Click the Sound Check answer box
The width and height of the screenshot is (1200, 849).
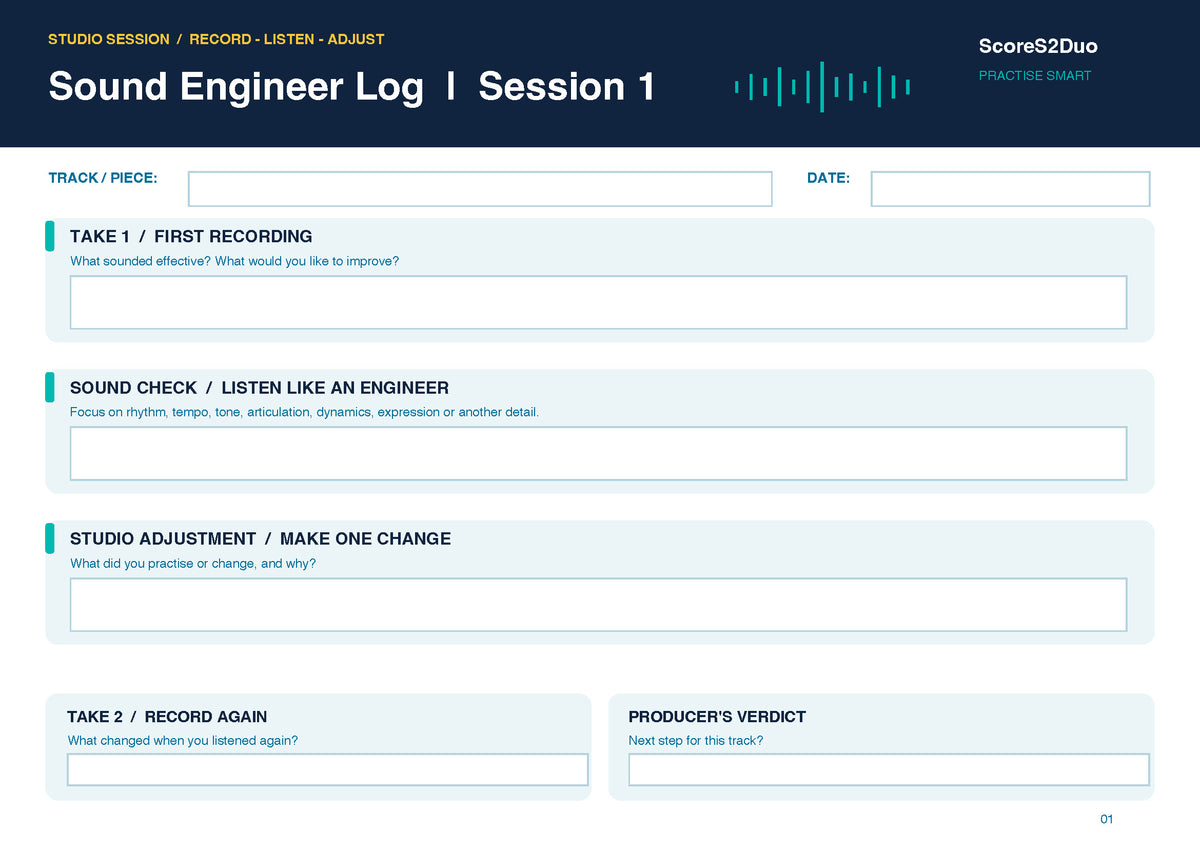598,453
